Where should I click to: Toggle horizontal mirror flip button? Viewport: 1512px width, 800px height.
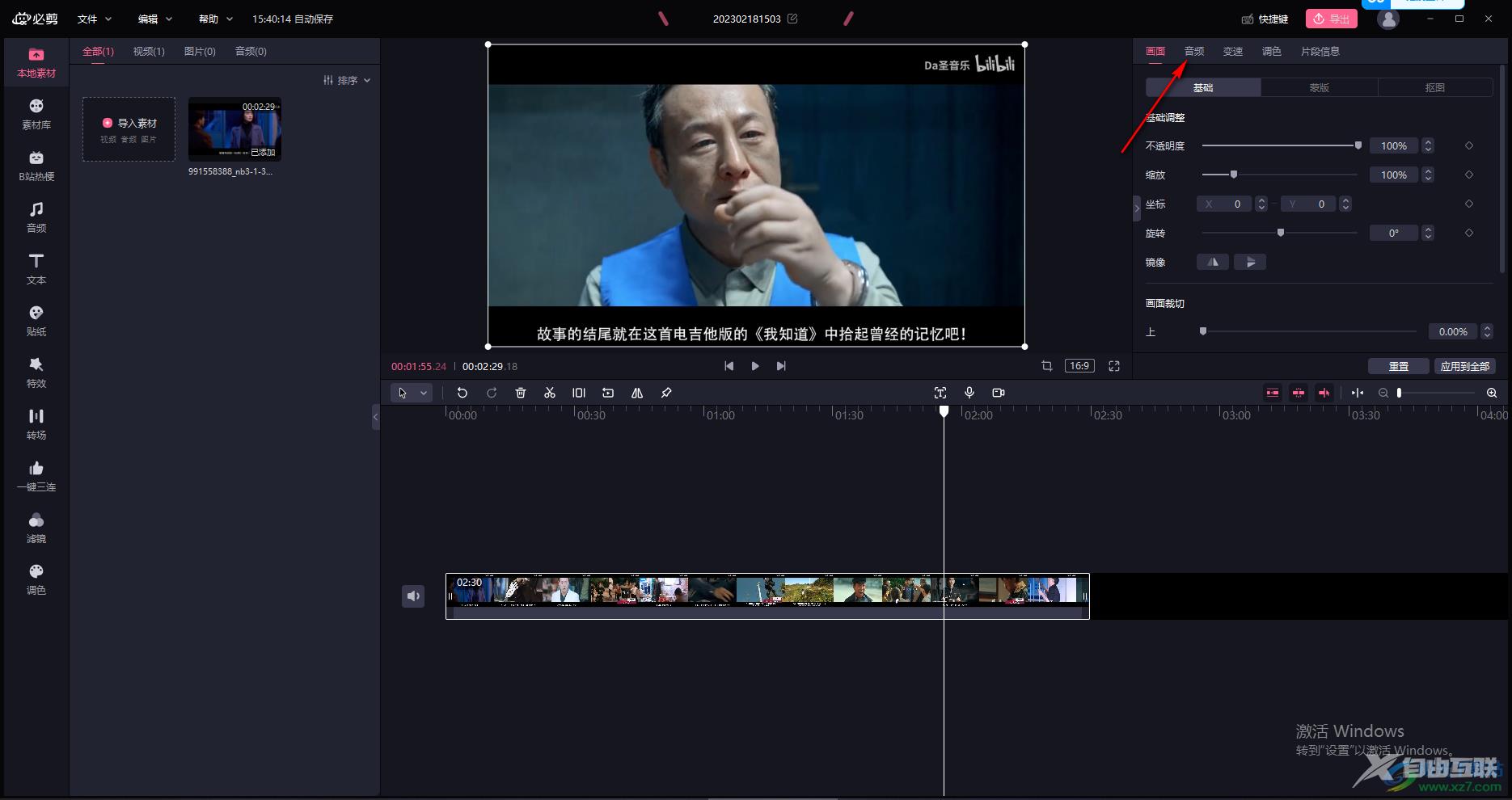1213,262
